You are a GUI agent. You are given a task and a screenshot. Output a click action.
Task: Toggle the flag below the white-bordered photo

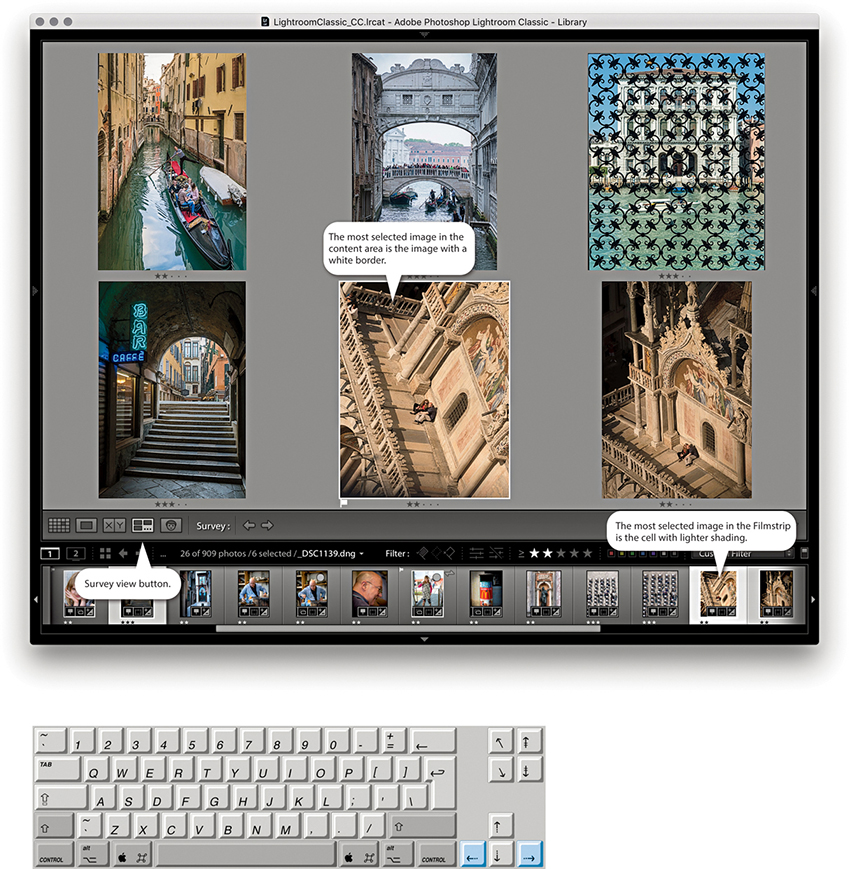(344, 504)
